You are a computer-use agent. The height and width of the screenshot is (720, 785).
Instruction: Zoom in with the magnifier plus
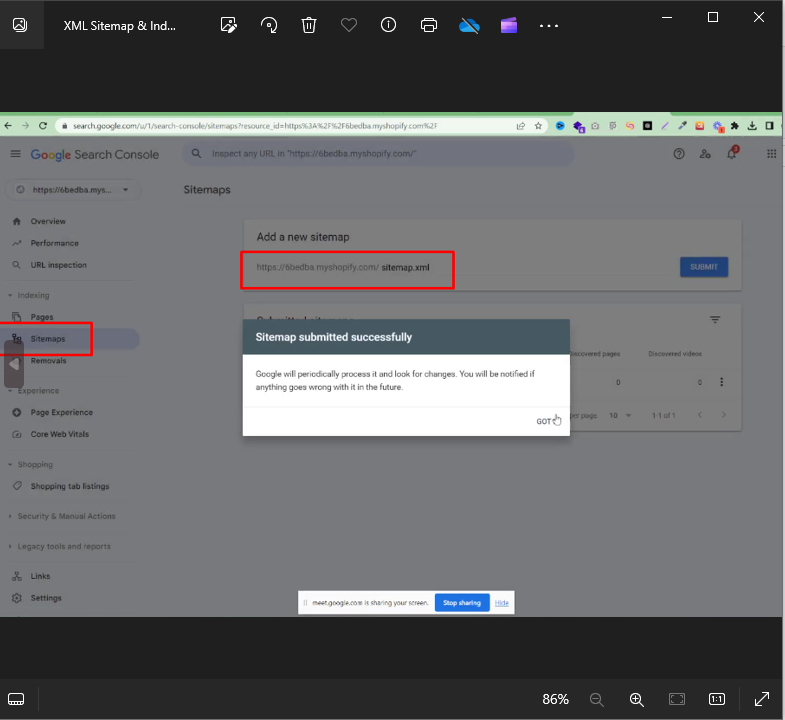pos(636,699)
